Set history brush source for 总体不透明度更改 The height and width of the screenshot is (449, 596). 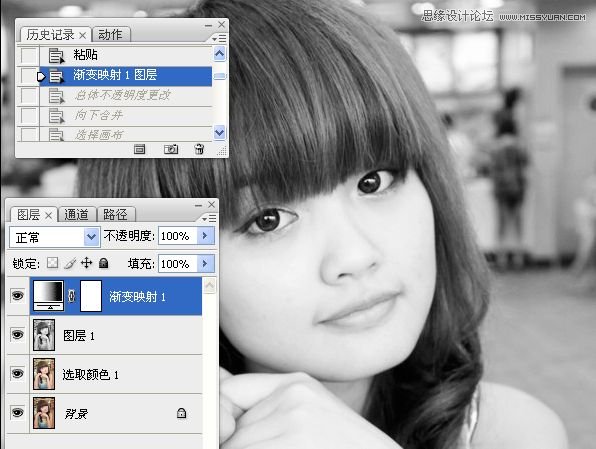click(29, 96)
